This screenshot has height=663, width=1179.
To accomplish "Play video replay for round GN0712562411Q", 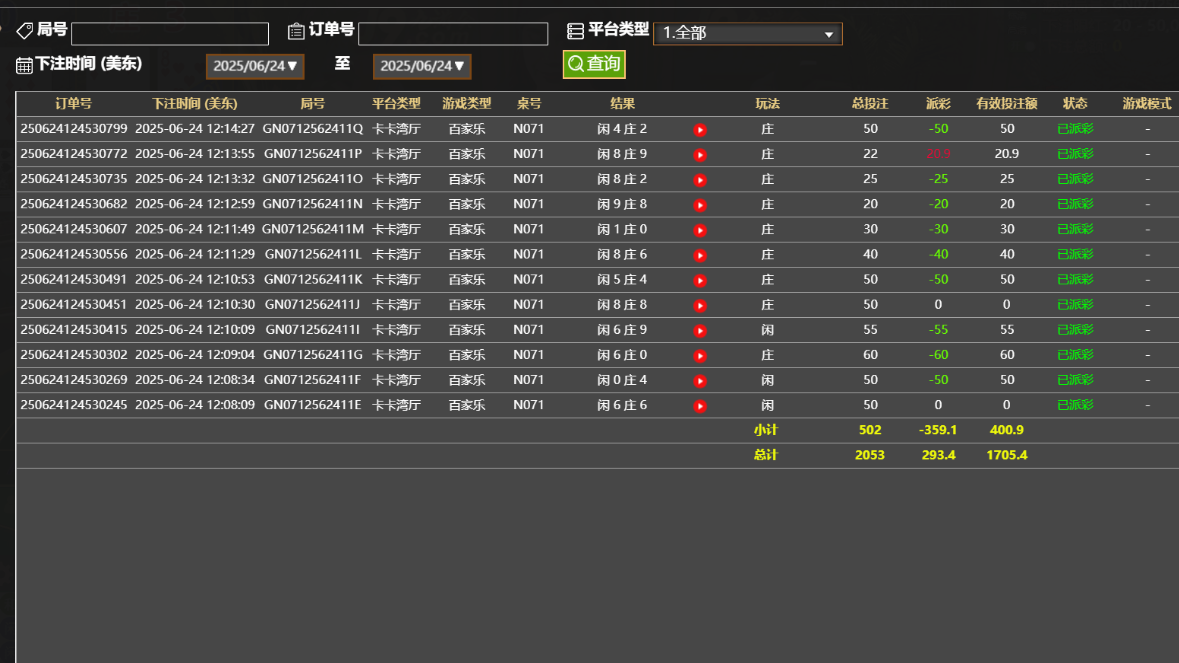I will (700, 130).
